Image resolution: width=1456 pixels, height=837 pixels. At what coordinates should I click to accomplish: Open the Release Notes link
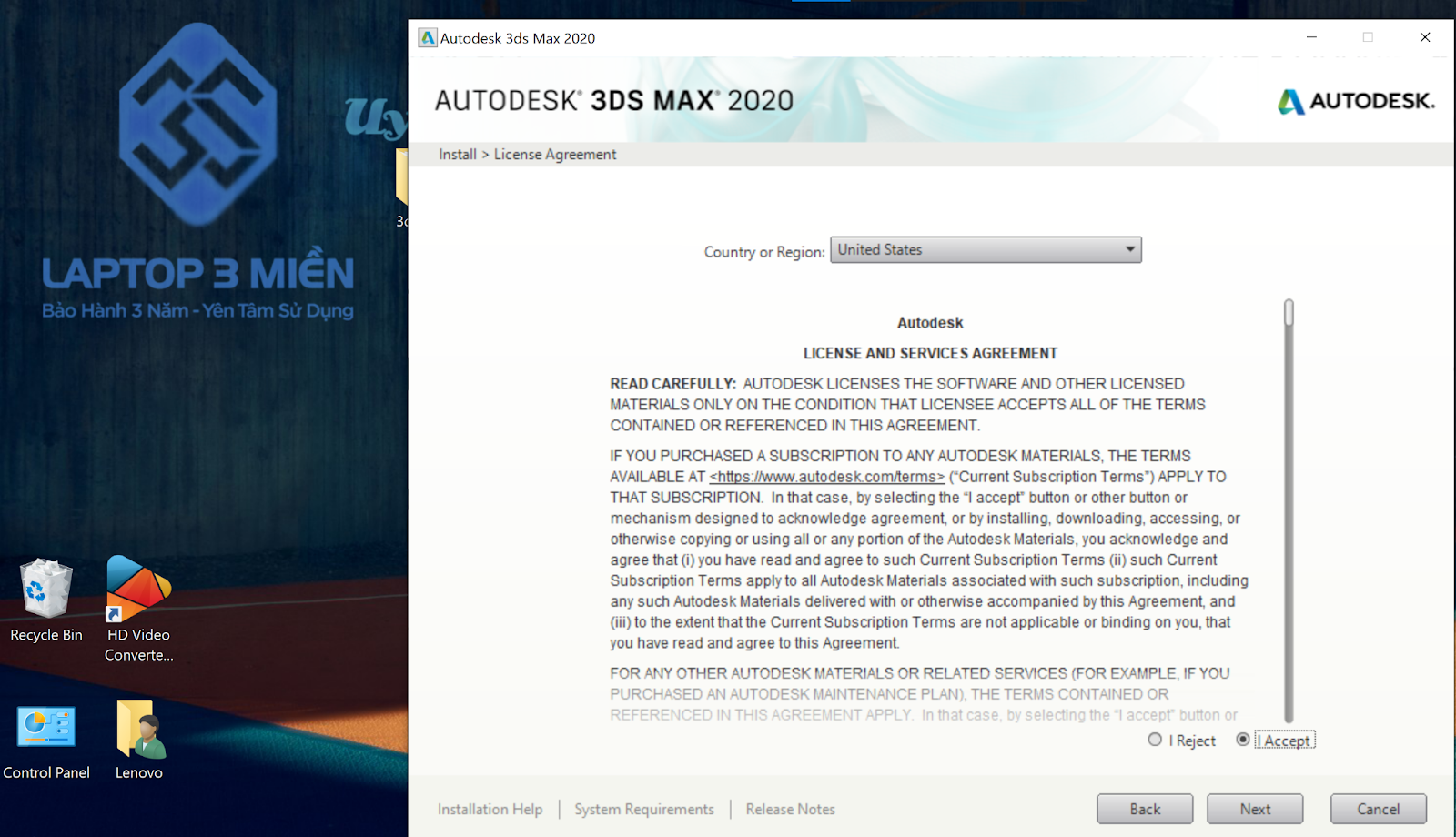point(790,809)
